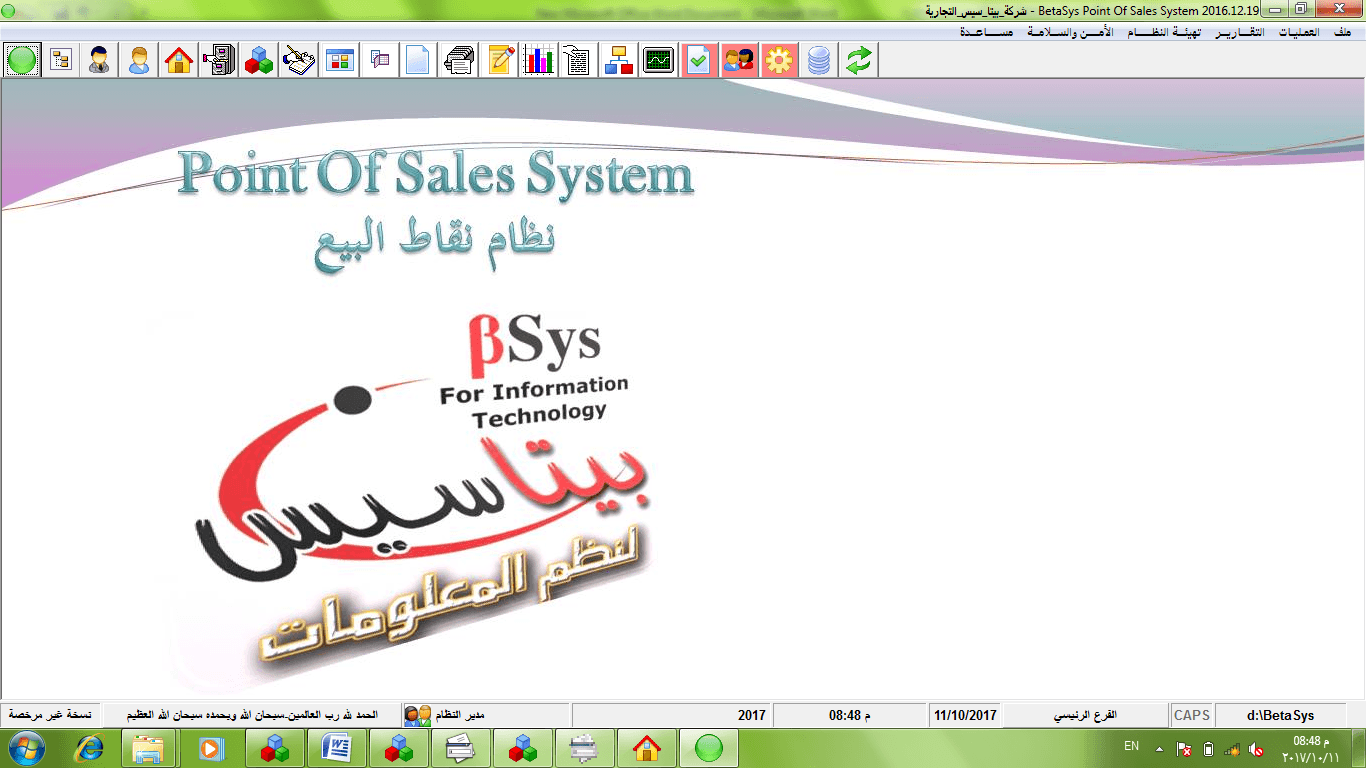Viewport: 1366px width, 768px height.
Task: Click the muted volume icon in the tray
Action: click(1257, 748)
